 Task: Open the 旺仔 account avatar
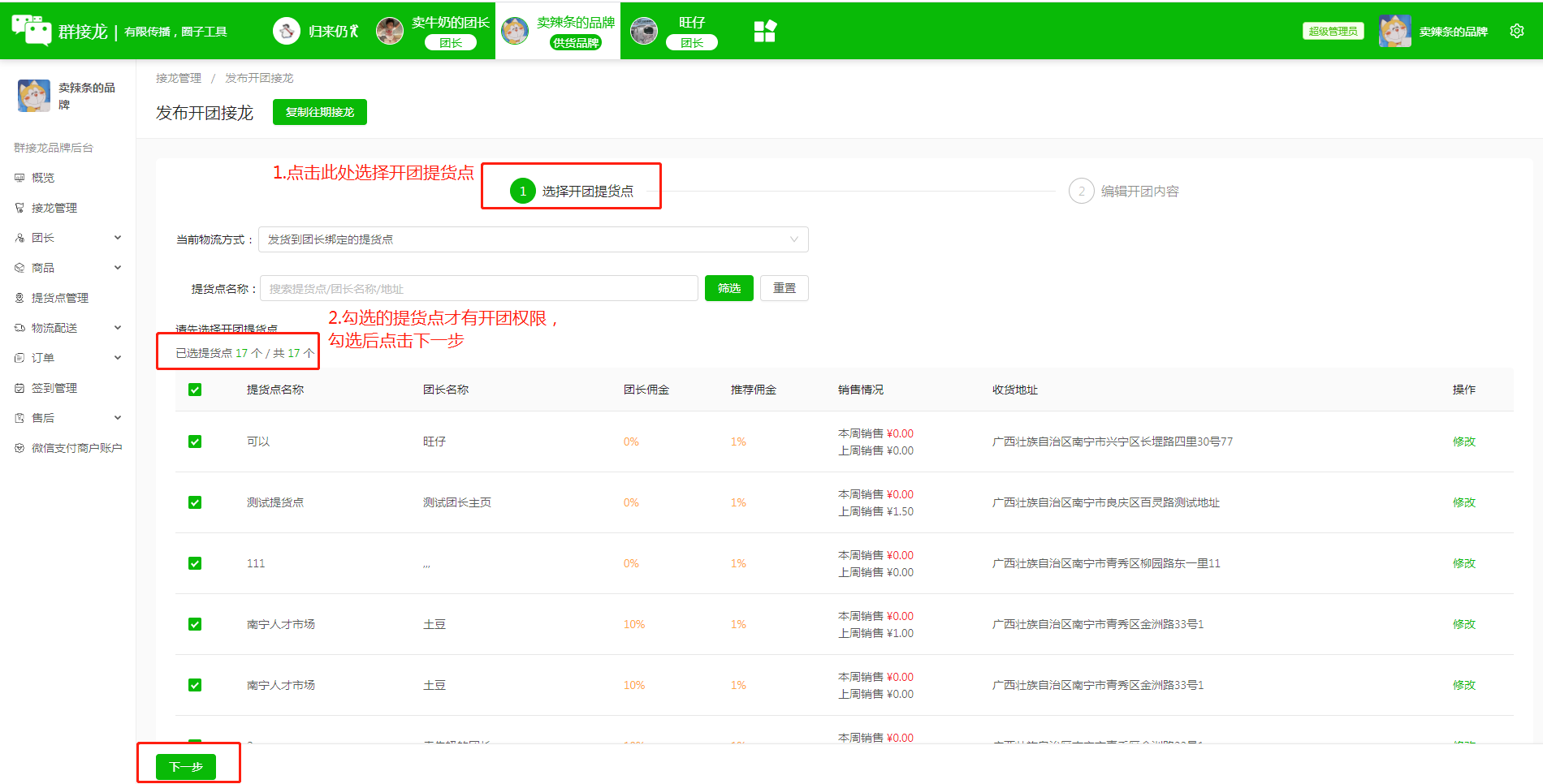(x=644, y=31)
